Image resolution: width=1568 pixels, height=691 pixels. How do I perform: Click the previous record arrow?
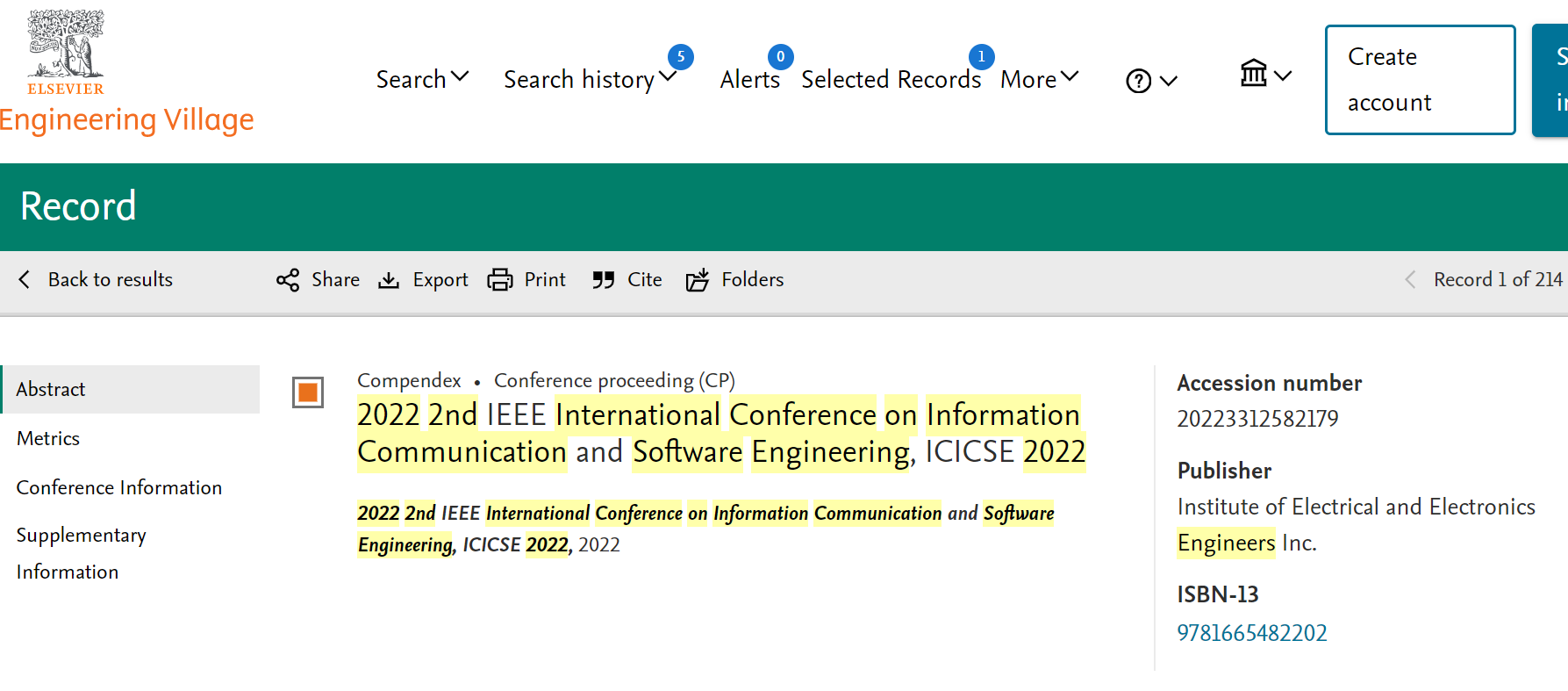point(1410,279)
